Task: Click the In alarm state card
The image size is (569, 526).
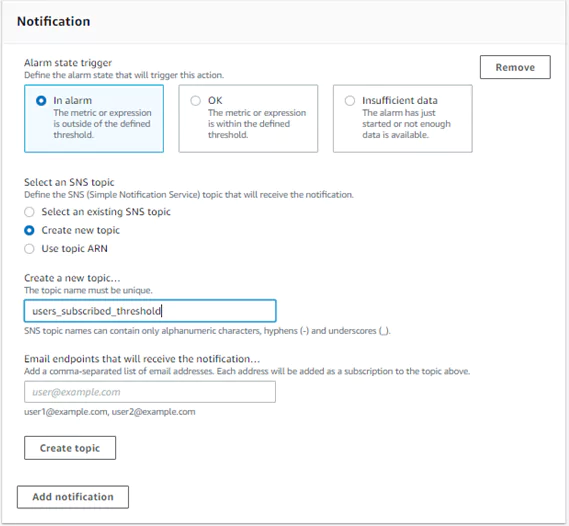Action: click(x=94, y=119)
